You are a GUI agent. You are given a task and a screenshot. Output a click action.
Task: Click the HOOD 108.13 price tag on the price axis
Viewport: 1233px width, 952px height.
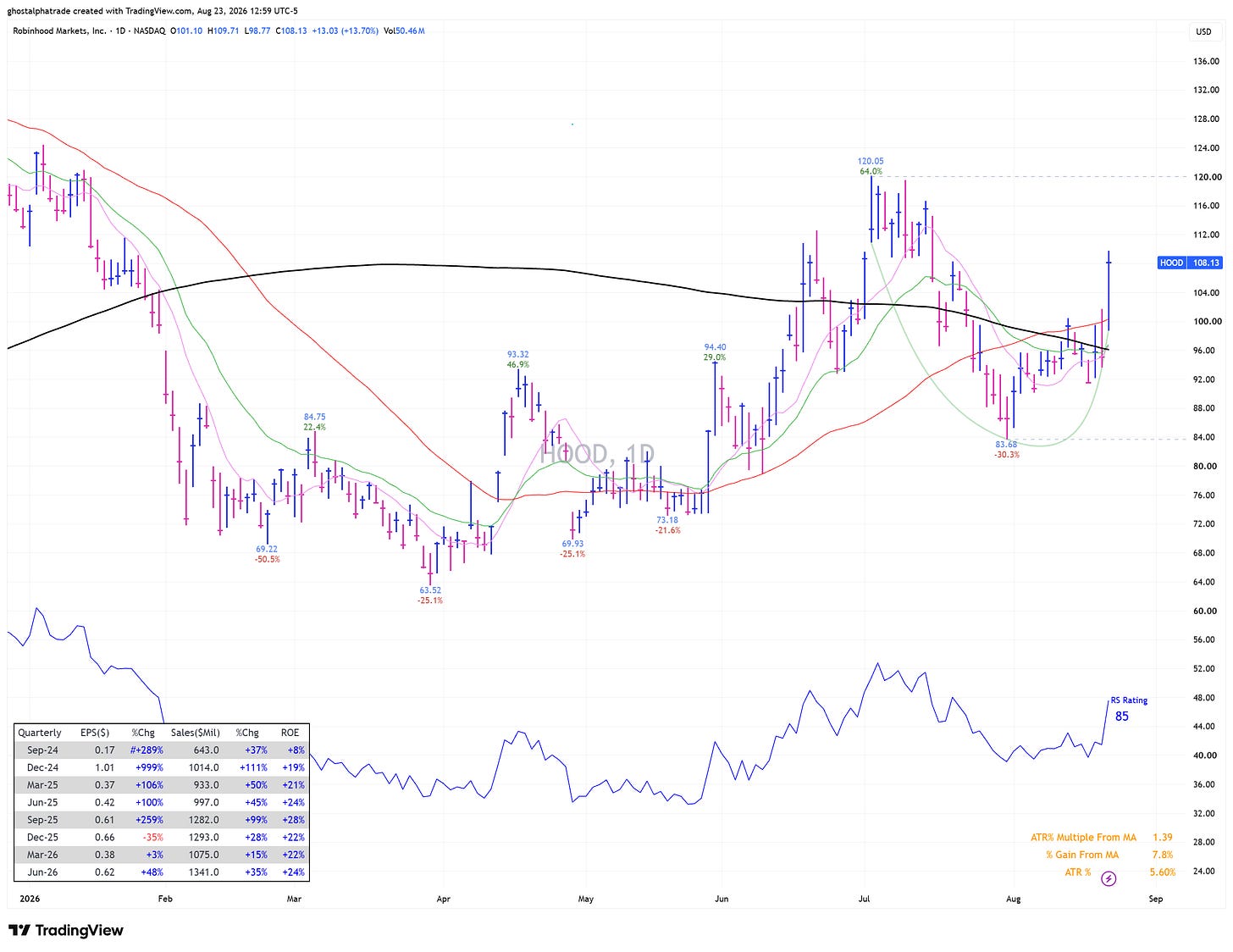[1189, 263]
